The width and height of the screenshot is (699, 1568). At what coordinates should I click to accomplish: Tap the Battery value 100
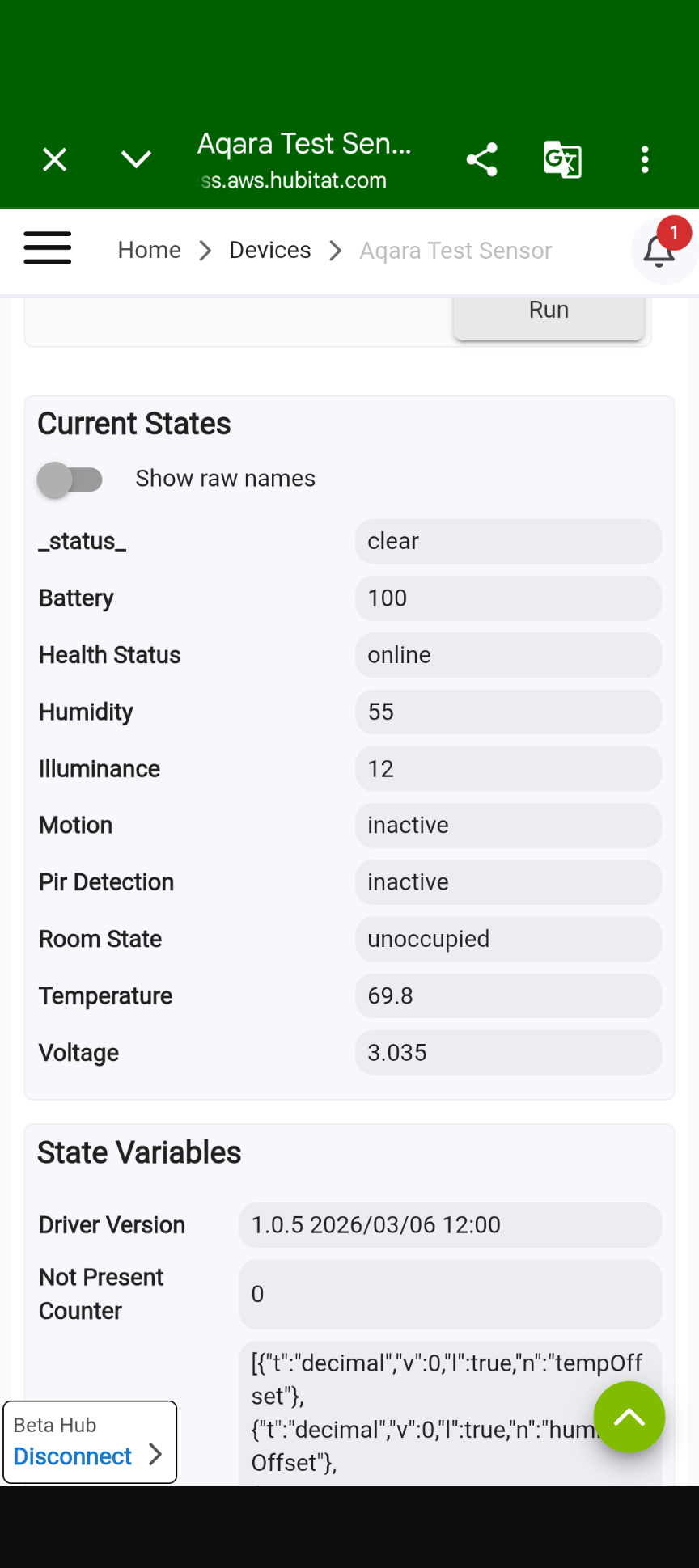point(508,598)
